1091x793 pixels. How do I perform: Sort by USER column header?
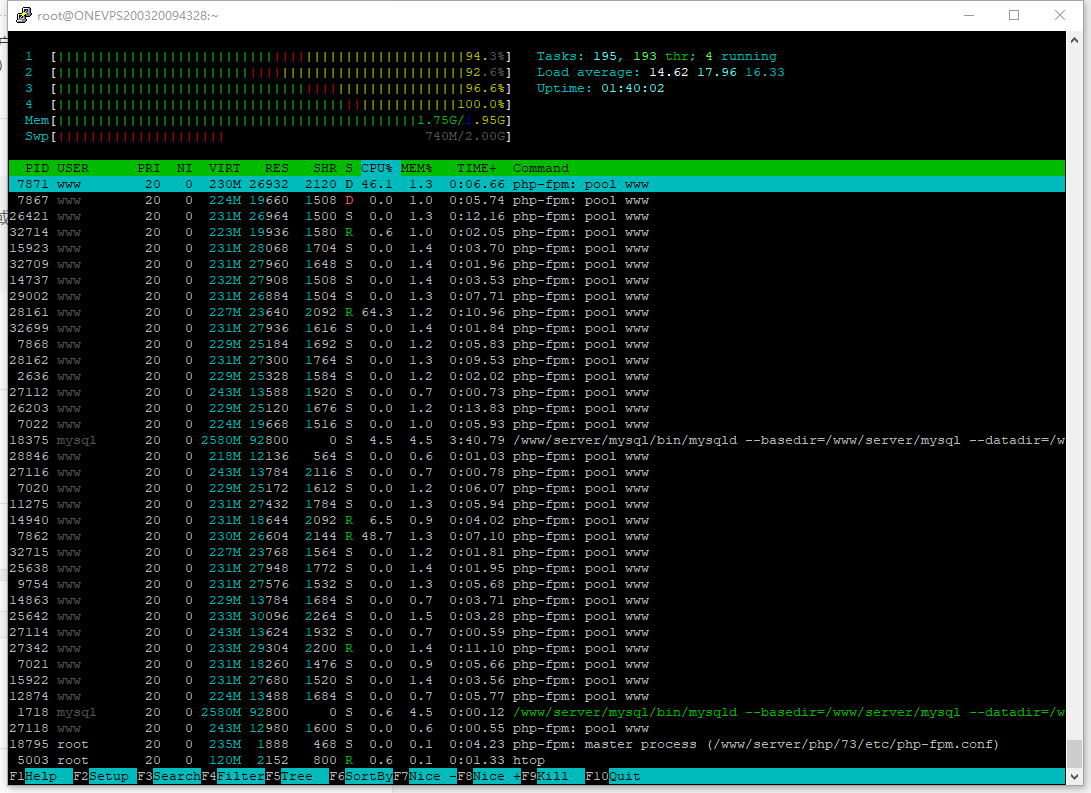pos(72,168)
